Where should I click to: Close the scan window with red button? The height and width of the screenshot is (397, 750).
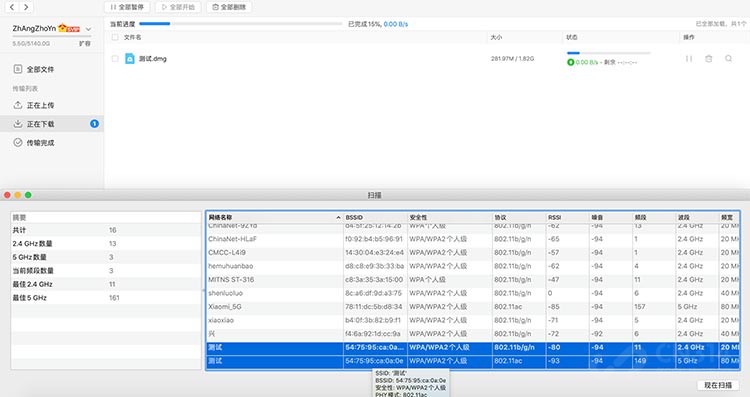tap(7, 195)
